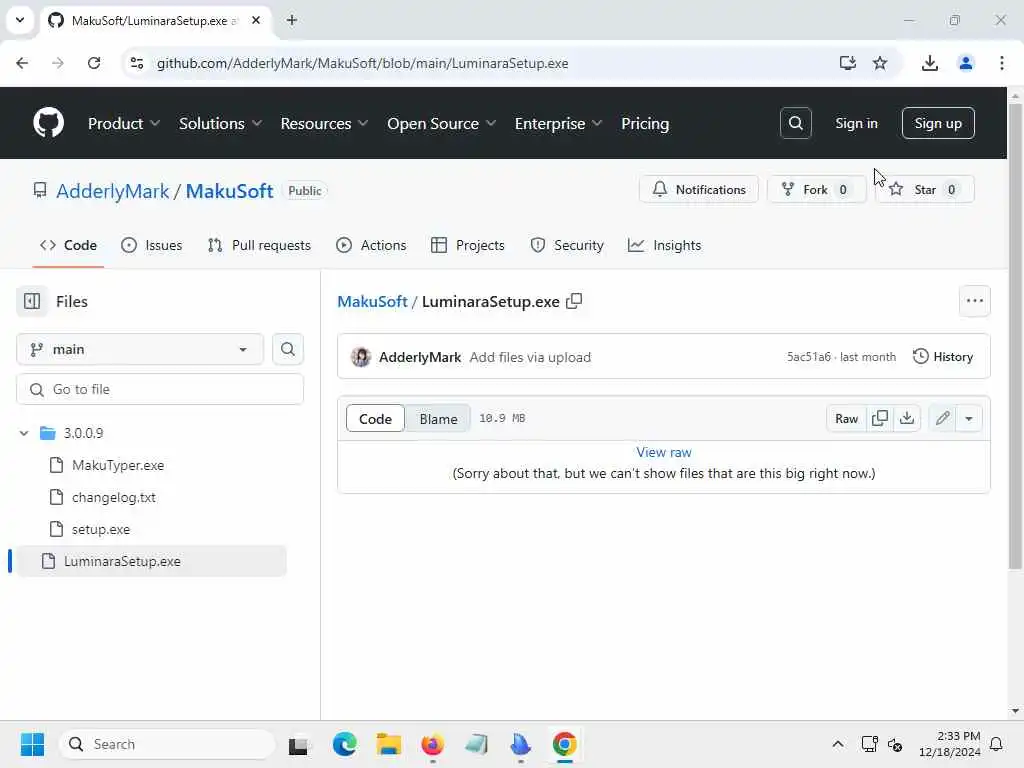This screenshot has height=768, width=1024.
Task: Click AdderlyMark avatar in commit row
Action: [360, 357]
